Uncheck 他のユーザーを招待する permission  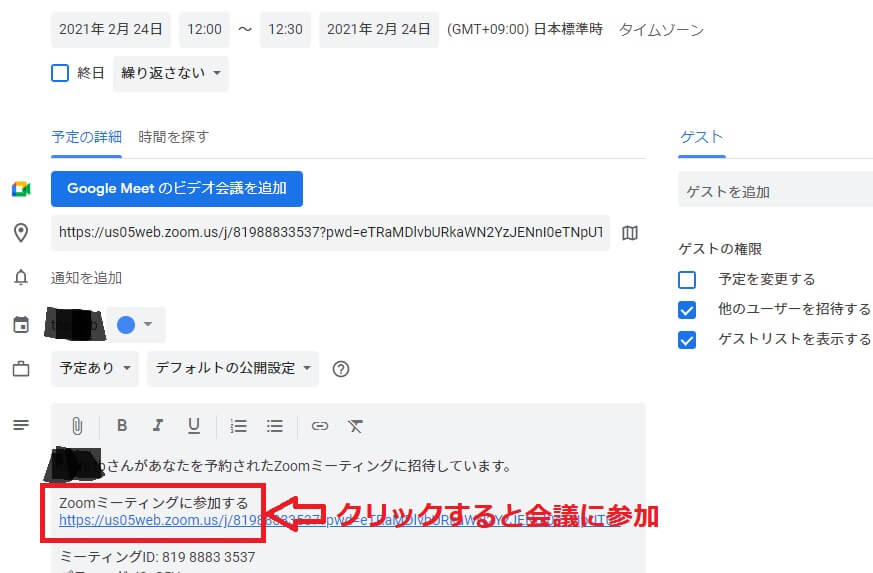click(x=687, y=310)
